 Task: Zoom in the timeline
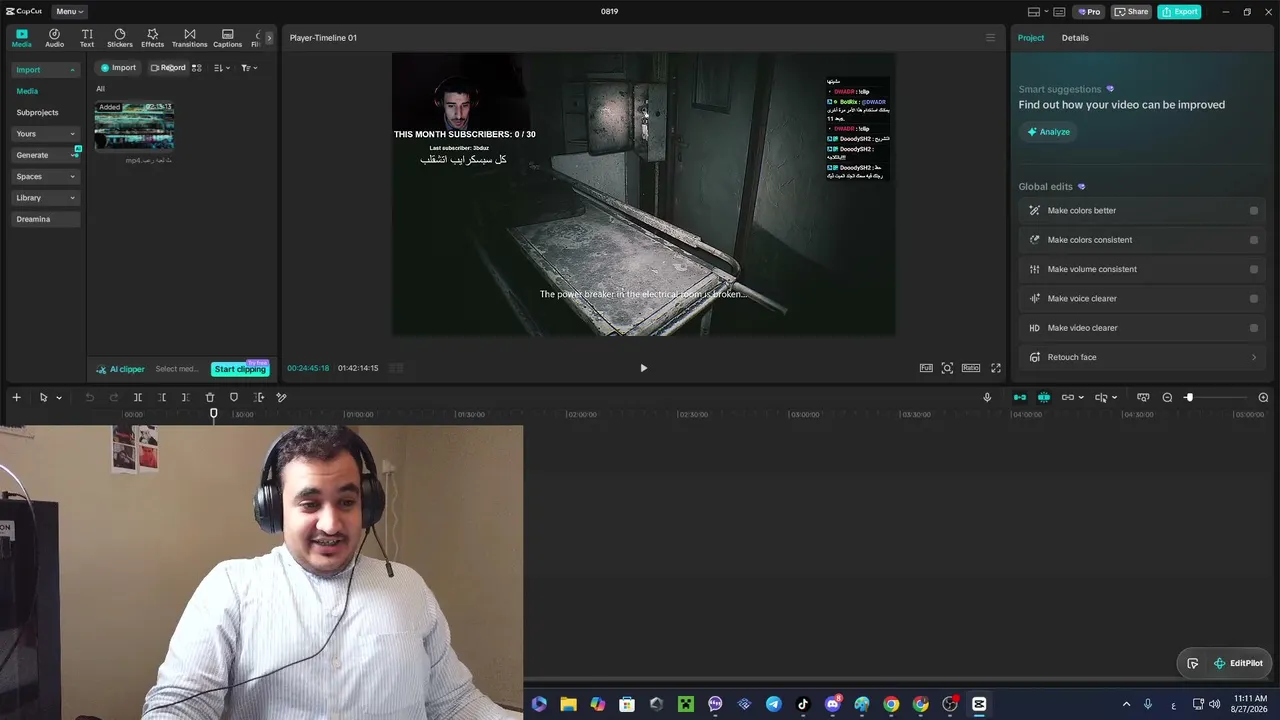tap(1263, 397)
